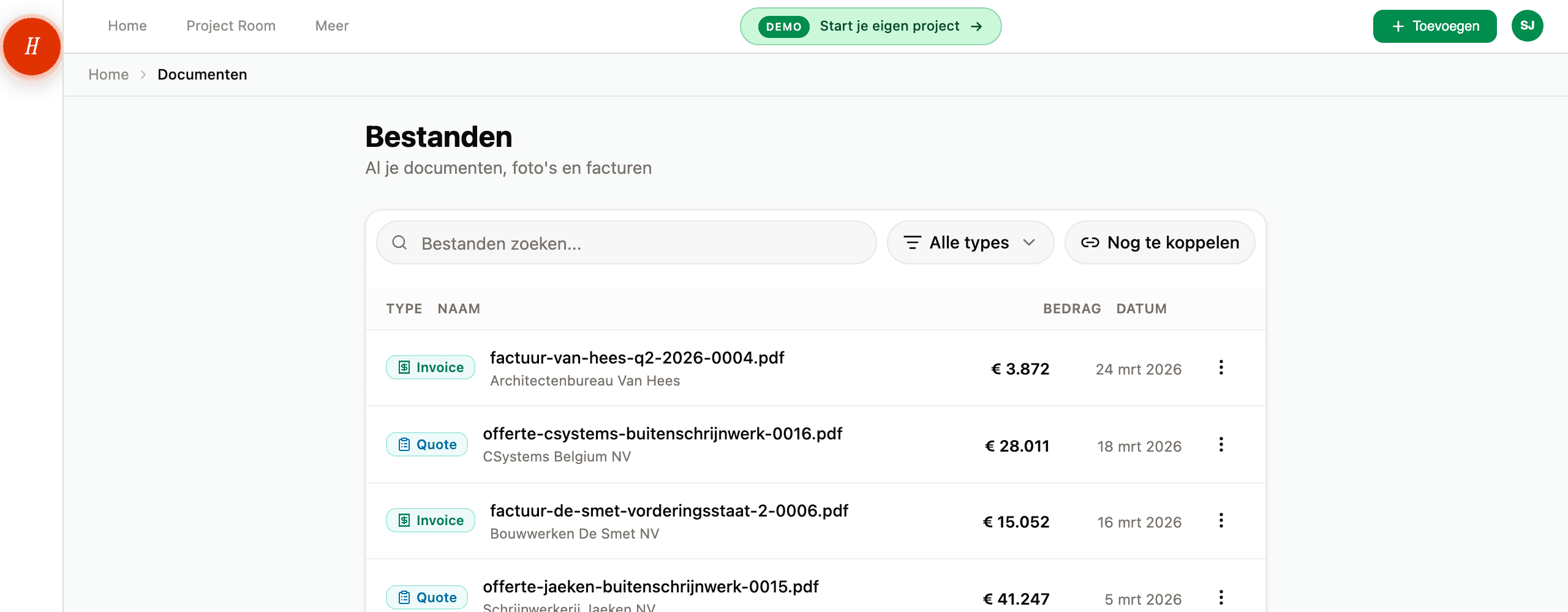Open the kebab menu on the CSystems quote row

coord(1221,444)
